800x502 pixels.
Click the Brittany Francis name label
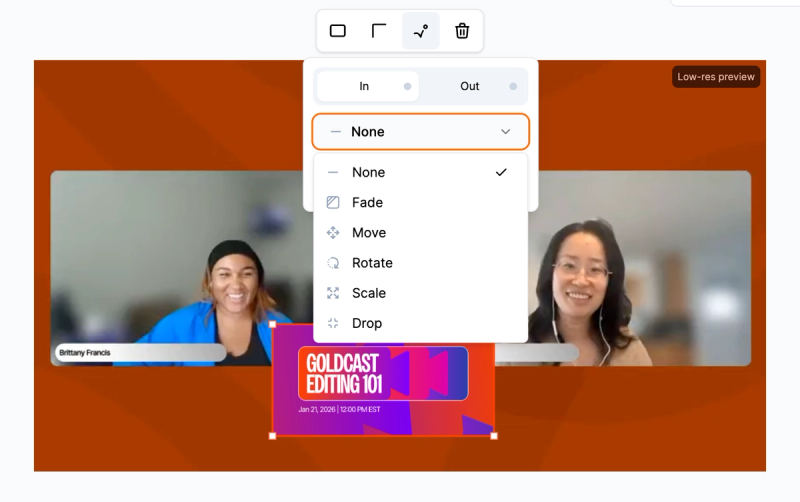click(x=140, y=353)
